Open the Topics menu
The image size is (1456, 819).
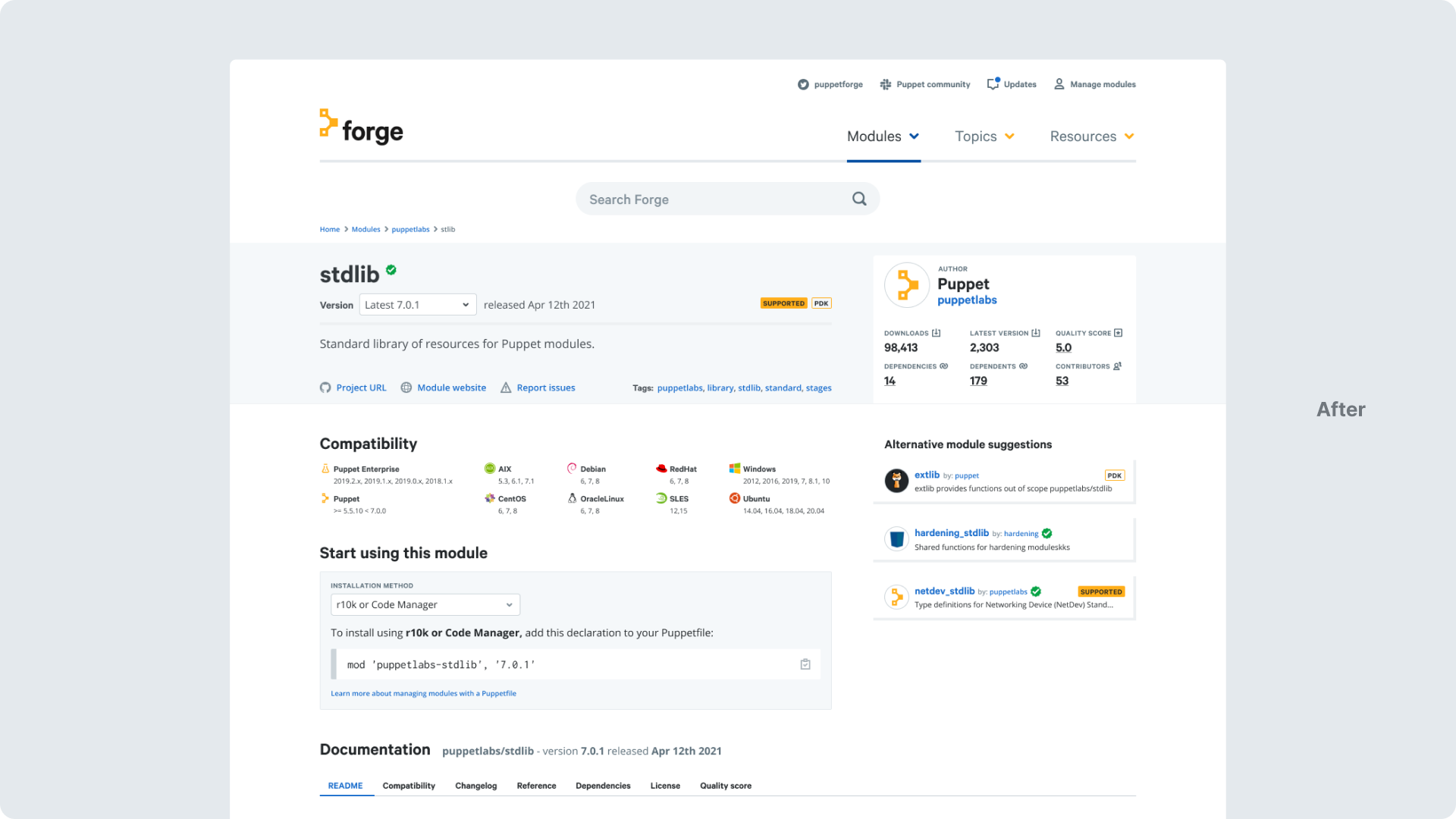(x=984, y=136)
